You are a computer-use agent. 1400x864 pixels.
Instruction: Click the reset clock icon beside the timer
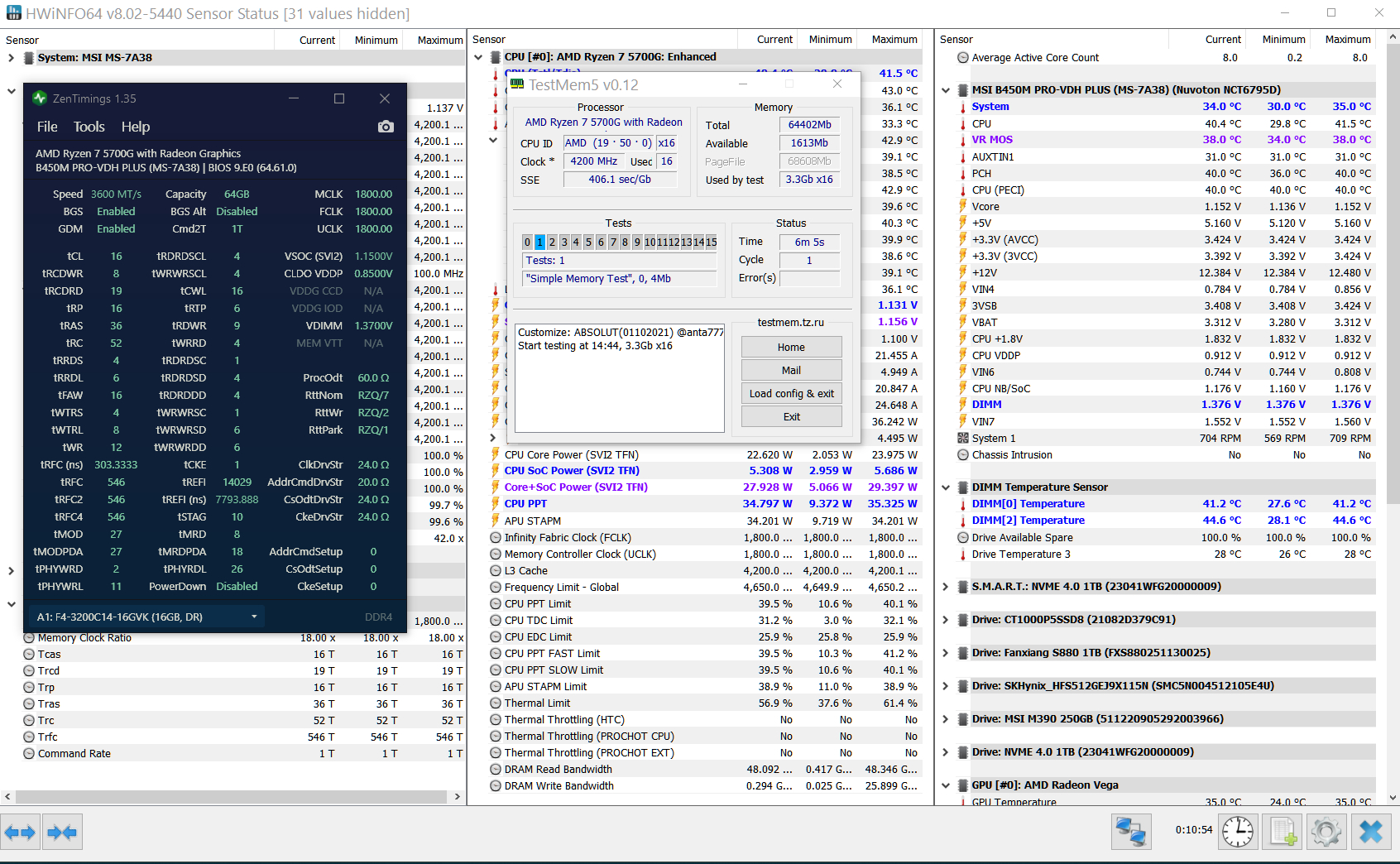click(x=1238, y=832)
